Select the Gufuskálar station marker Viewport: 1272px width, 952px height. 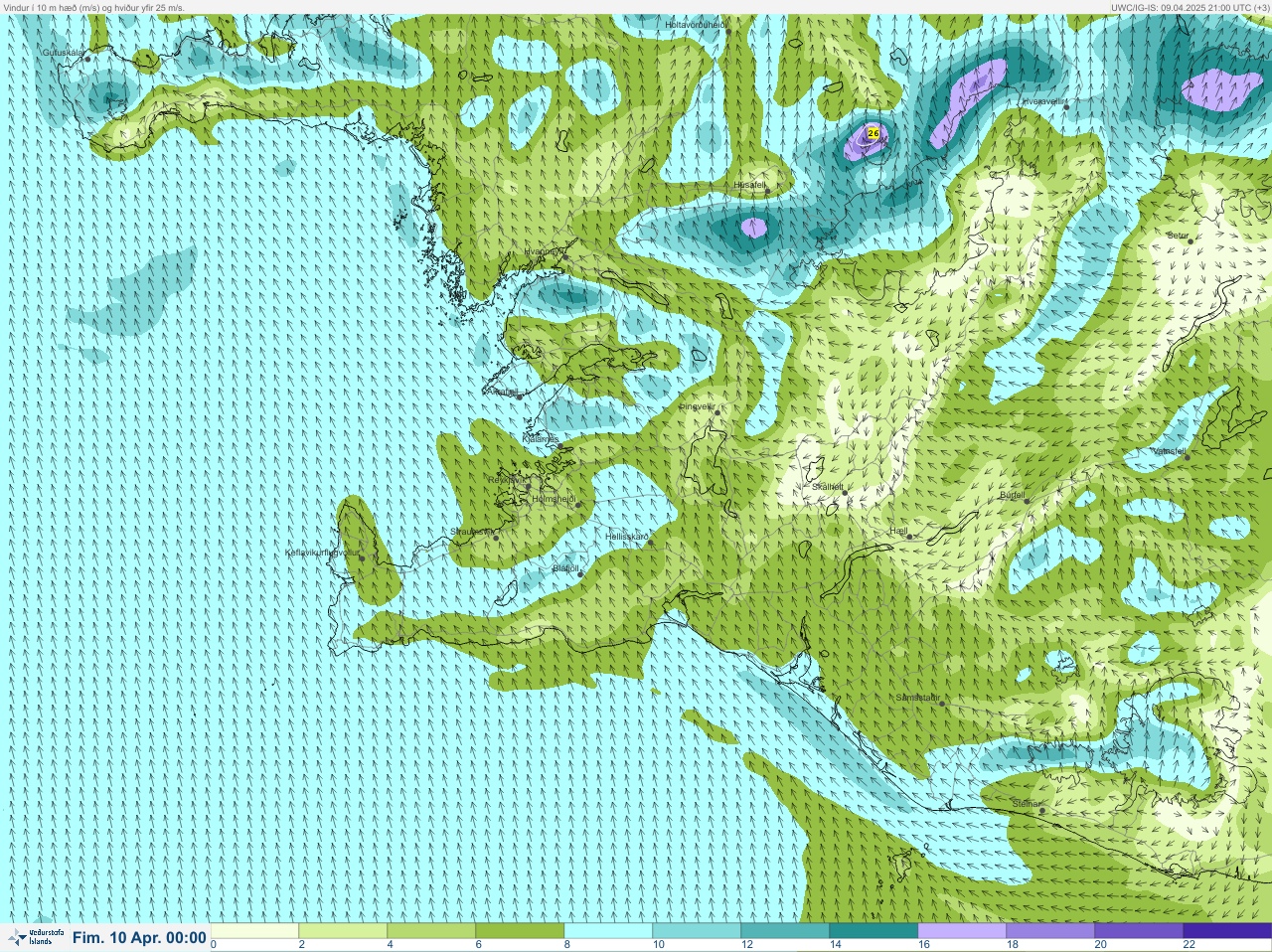pos(87,59)
